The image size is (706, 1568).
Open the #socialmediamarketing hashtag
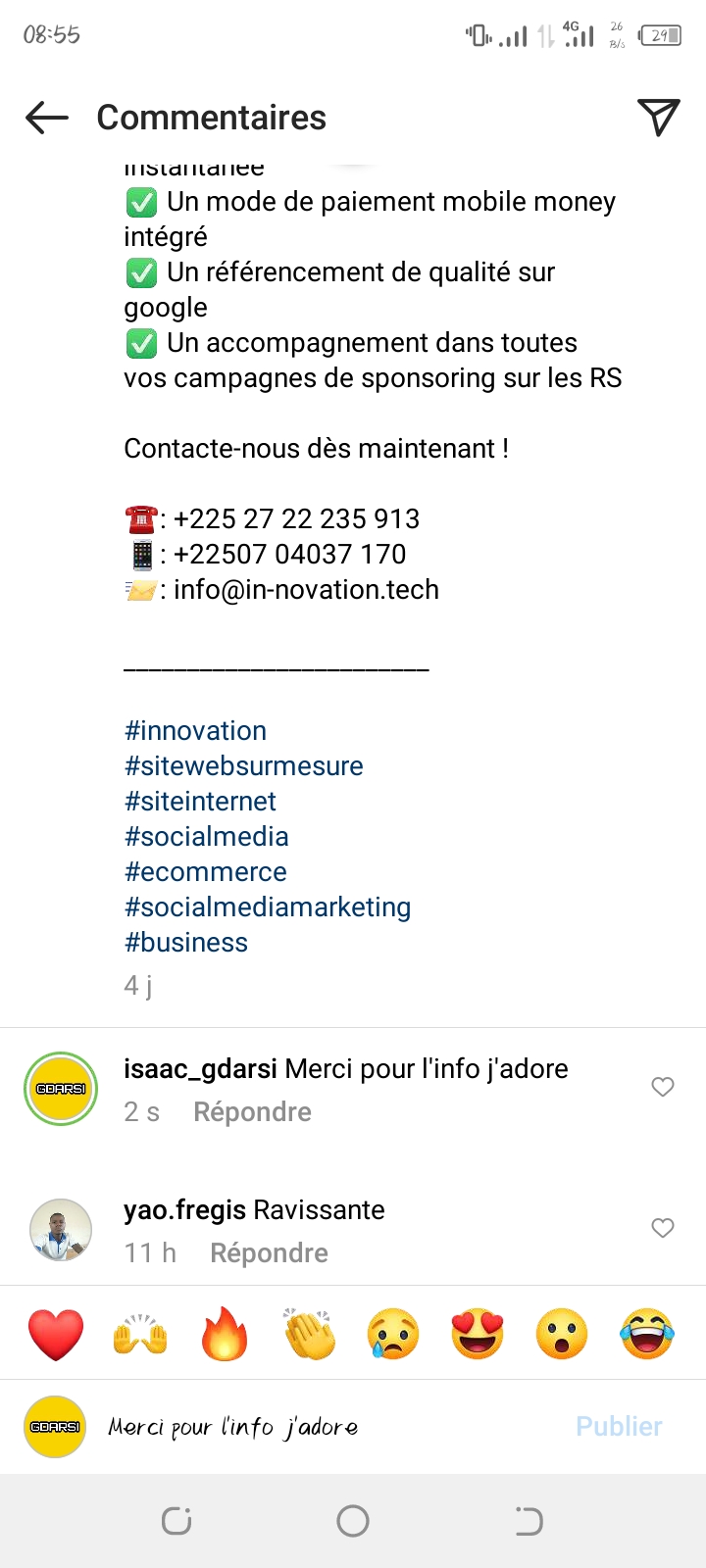[x=268, y=907]
